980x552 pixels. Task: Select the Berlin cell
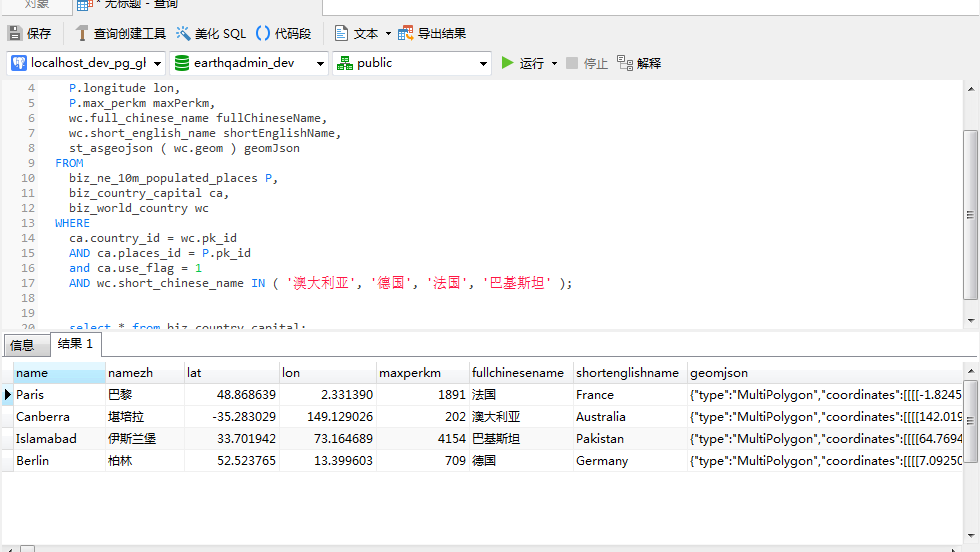tap(59, 461)
